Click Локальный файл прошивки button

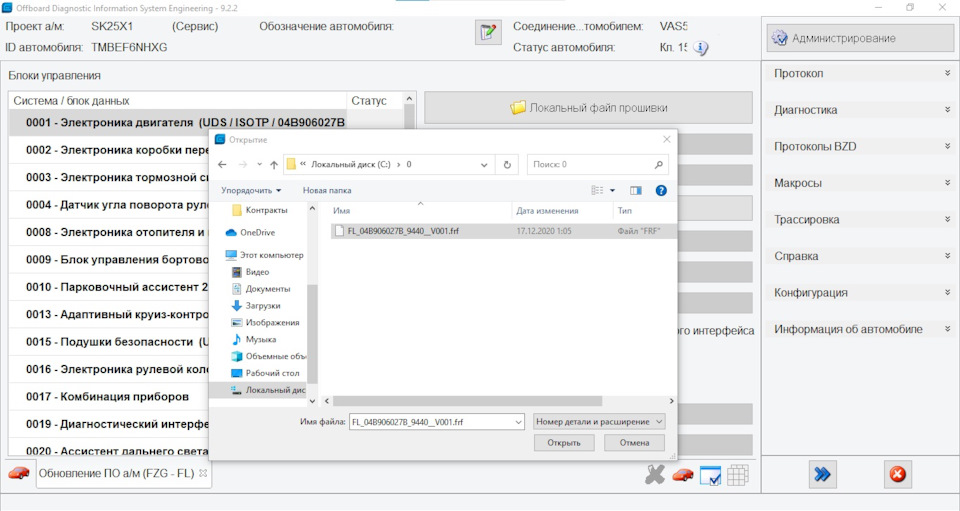click(x=588, y=108)
